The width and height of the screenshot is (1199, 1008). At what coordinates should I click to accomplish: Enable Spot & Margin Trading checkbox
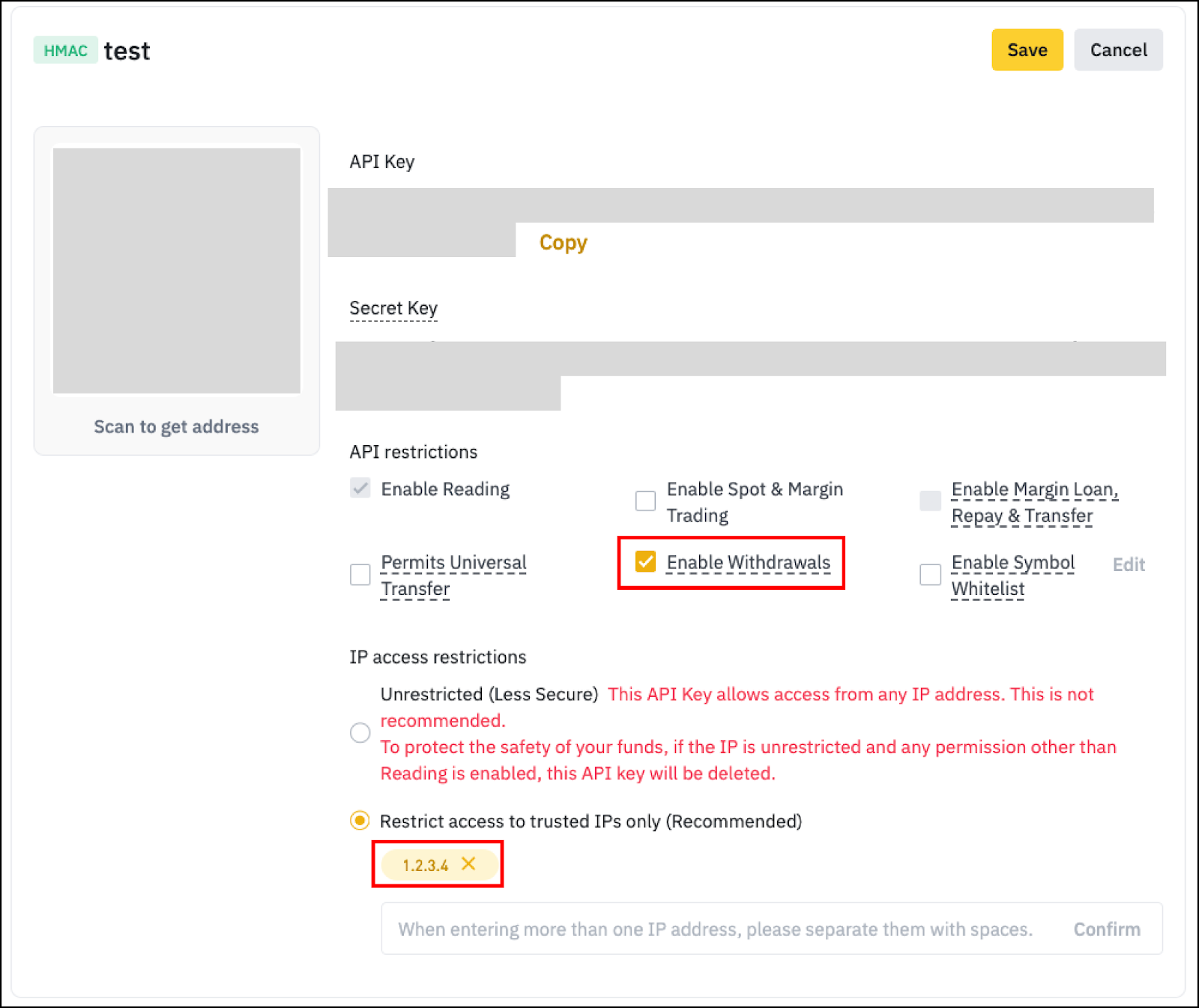coord(645,501)
